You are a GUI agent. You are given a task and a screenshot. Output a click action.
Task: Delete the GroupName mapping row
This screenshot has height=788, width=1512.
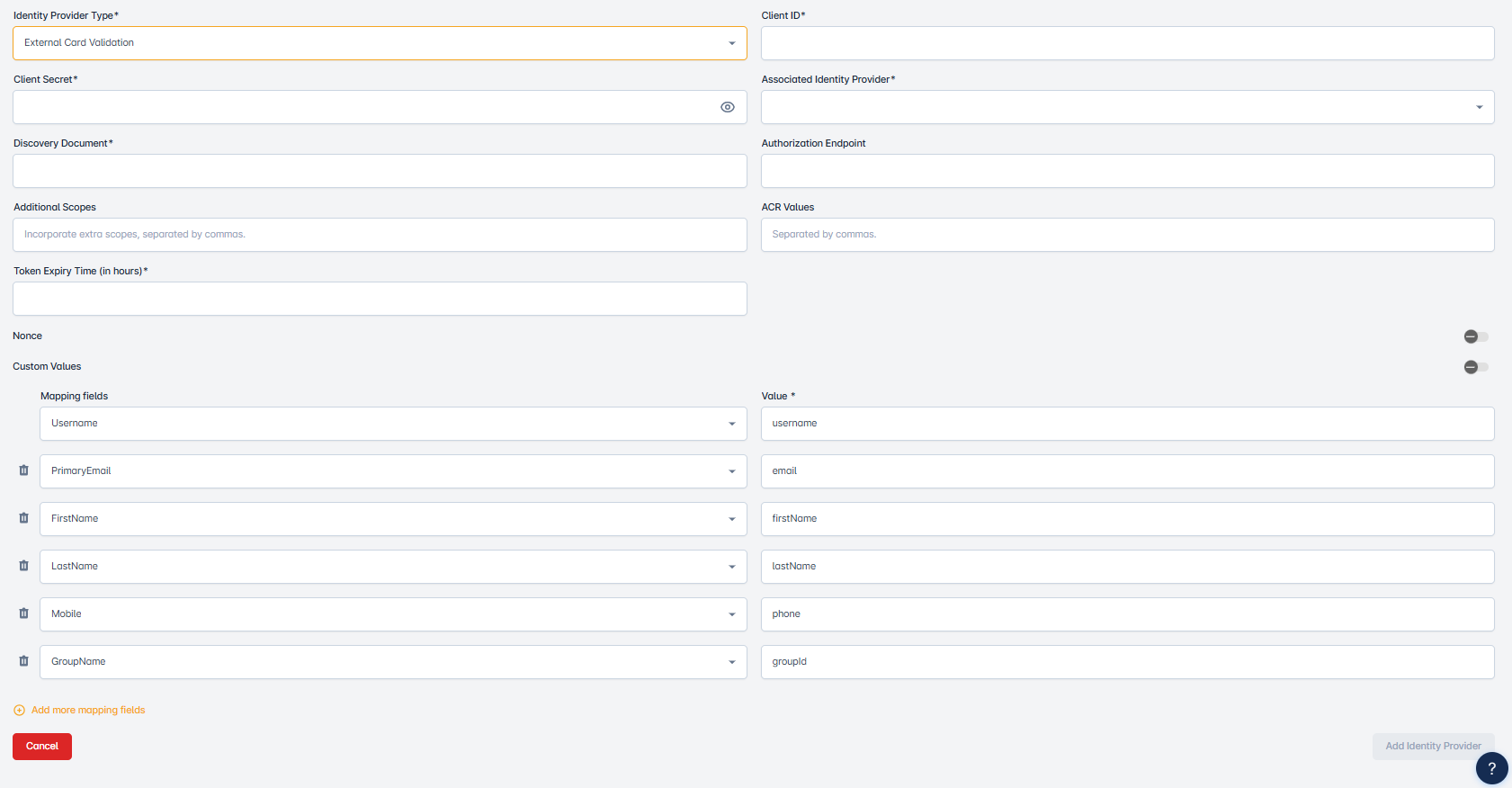click(x=24, y=661)
